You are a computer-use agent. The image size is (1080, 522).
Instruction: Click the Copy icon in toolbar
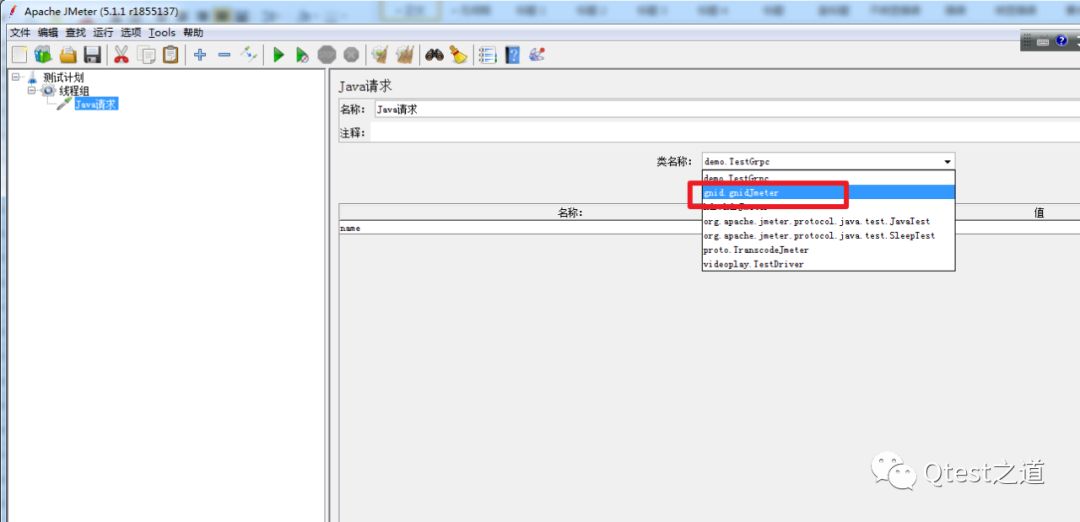click(146, 54)
